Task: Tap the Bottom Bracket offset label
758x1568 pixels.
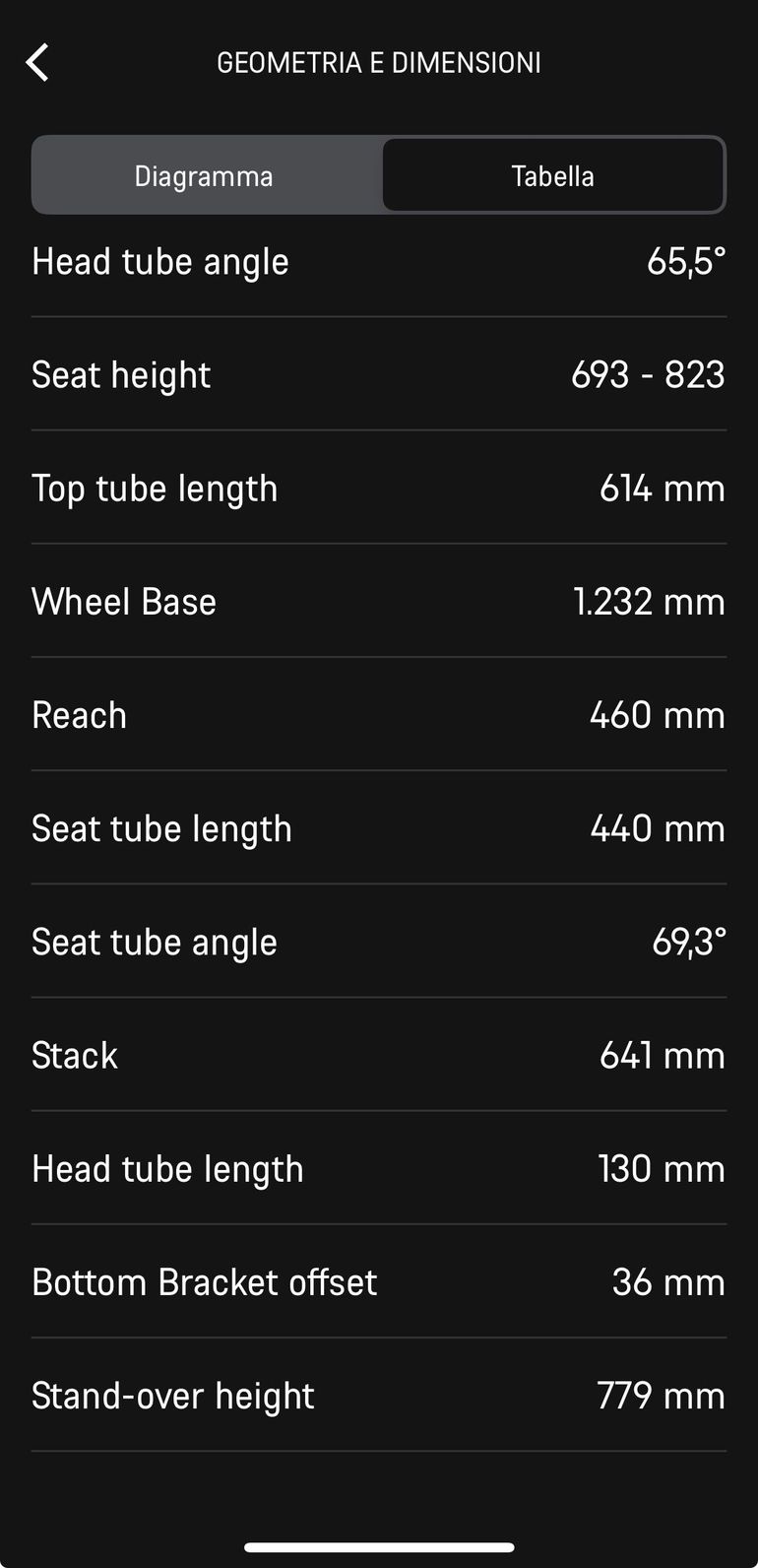Action: coord(205,1282)
